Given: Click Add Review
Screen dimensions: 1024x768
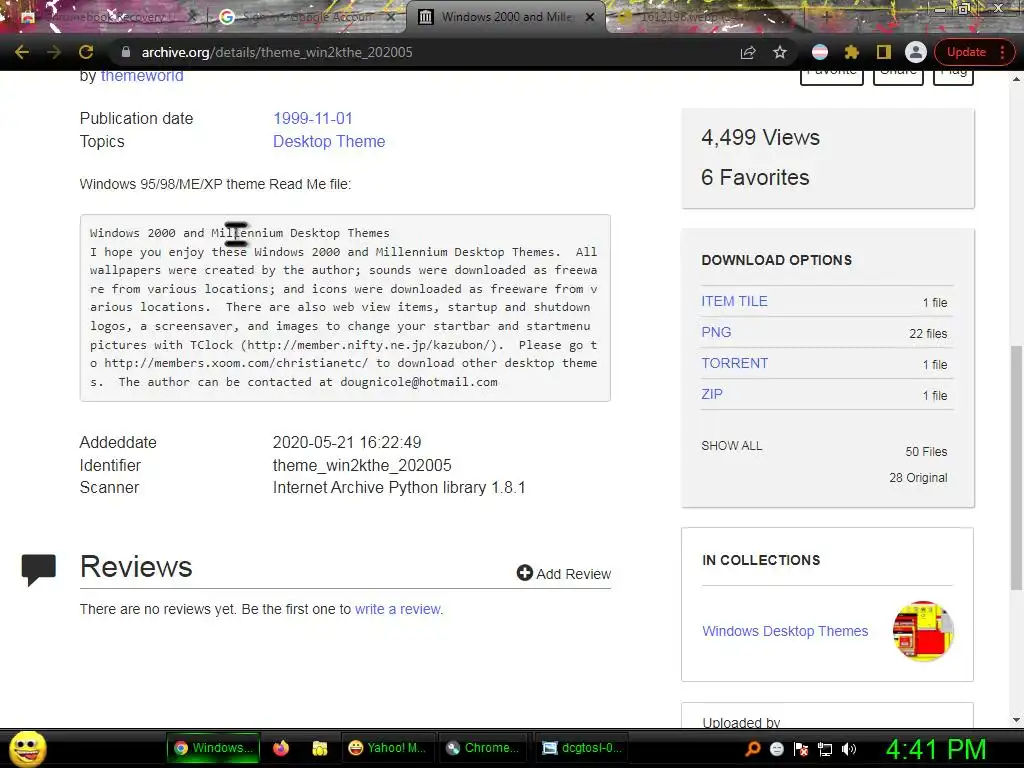Looking at the screenshot, I should [564, 573].
